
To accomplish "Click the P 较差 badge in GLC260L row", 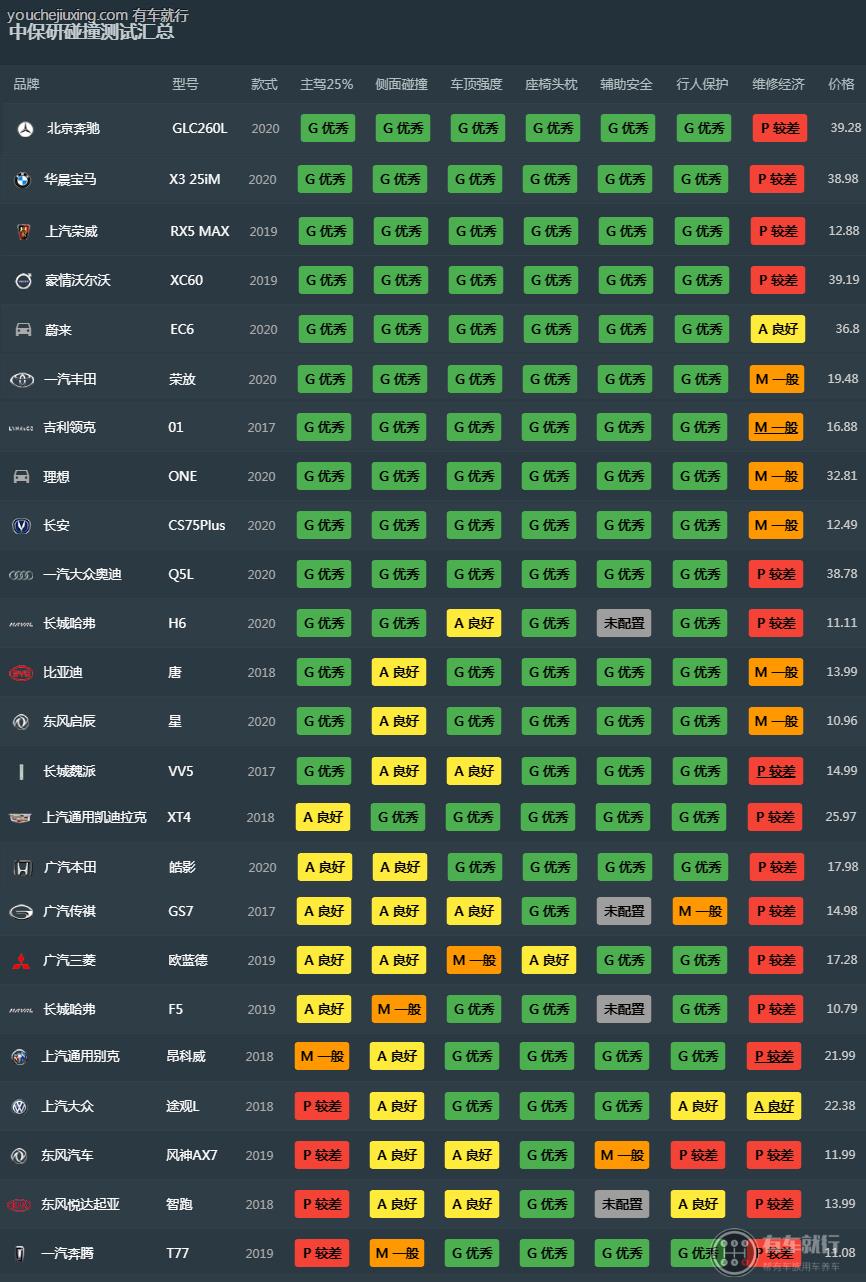I will coord(778,128).
